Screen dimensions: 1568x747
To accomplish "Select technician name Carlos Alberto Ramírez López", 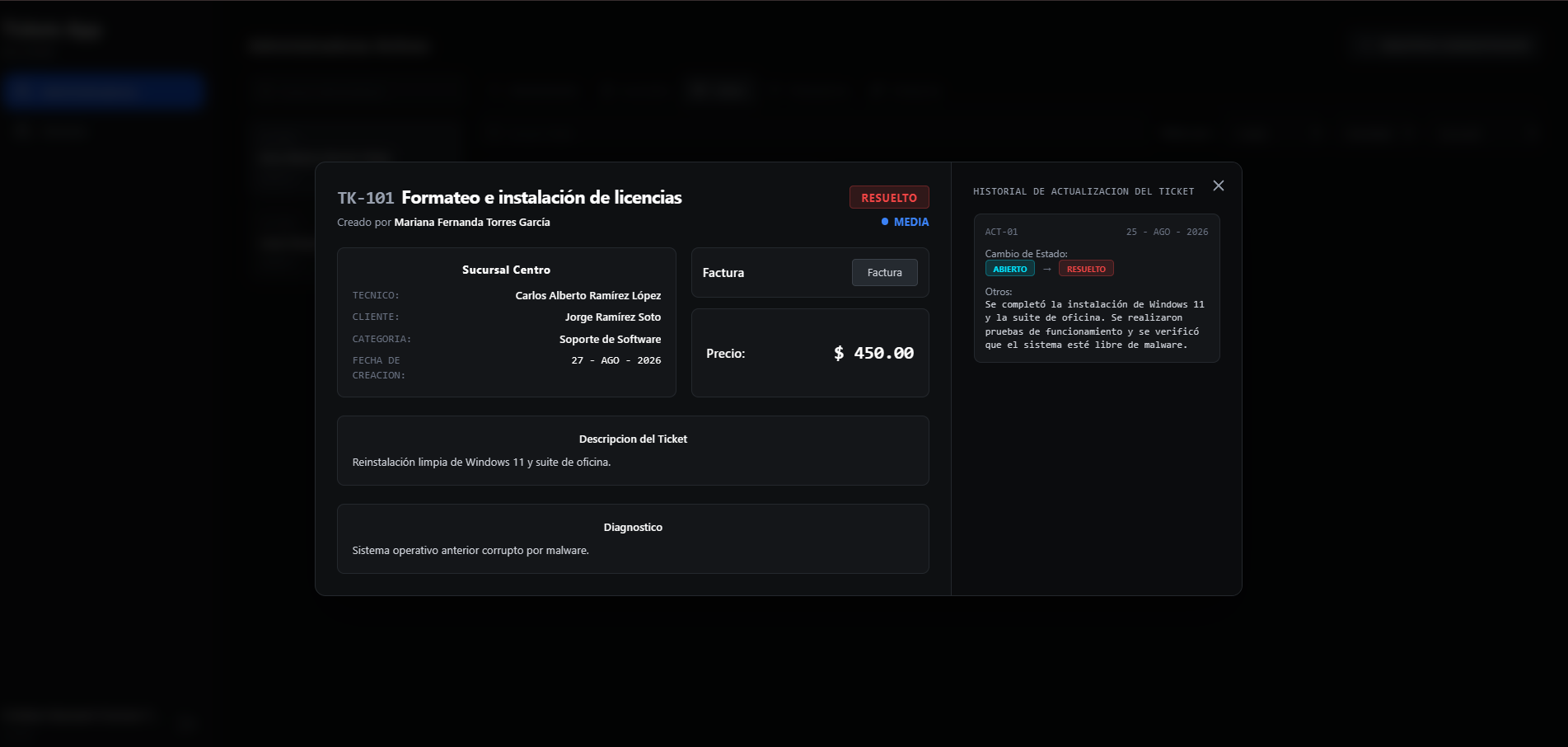I will click(x=588, y=295).
